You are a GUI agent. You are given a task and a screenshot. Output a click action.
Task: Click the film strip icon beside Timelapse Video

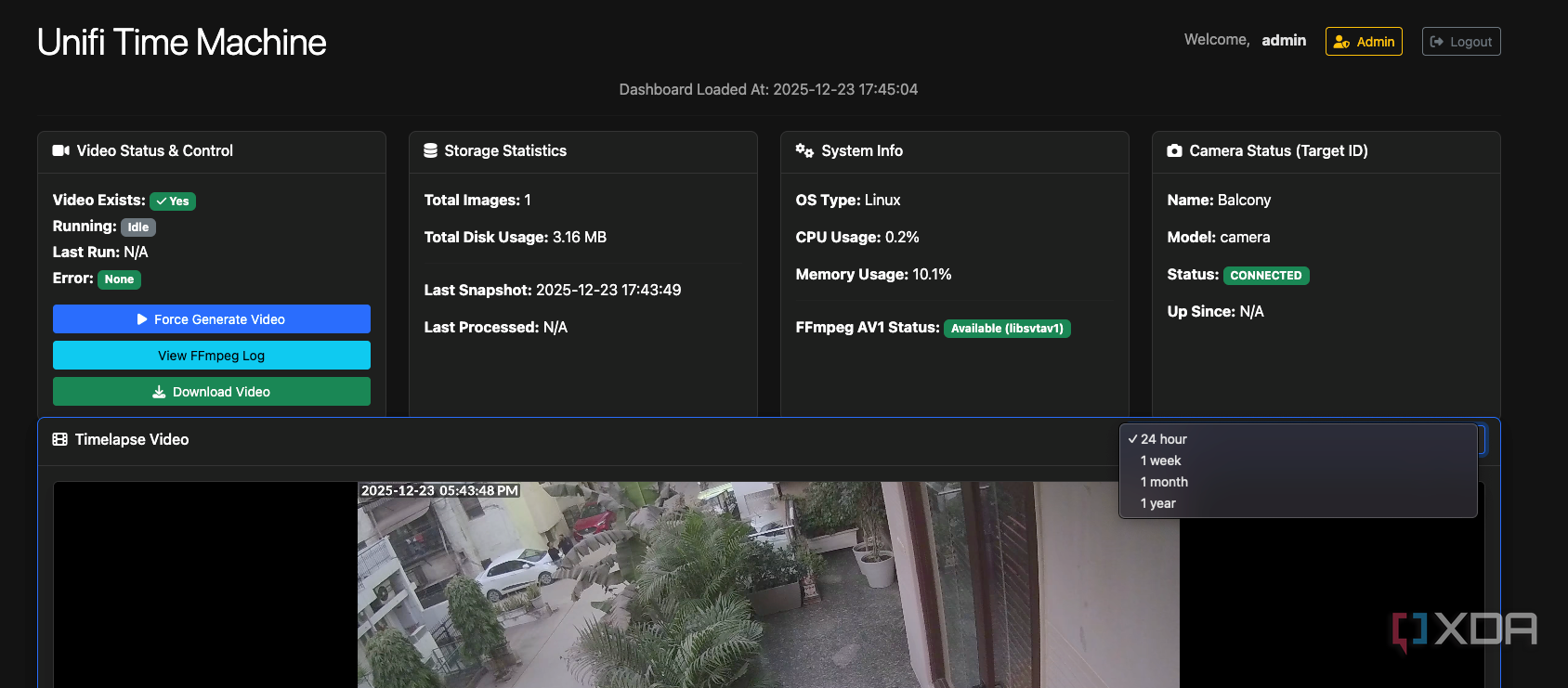(x=60, y=439)
